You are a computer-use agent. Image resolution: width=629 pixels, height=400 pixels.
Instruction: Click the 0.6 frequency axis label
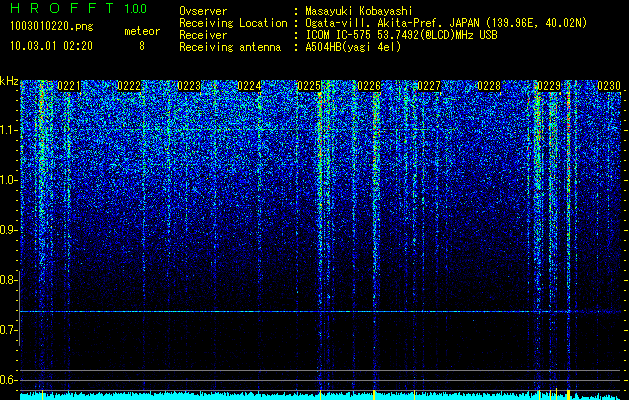pos(8,380)
